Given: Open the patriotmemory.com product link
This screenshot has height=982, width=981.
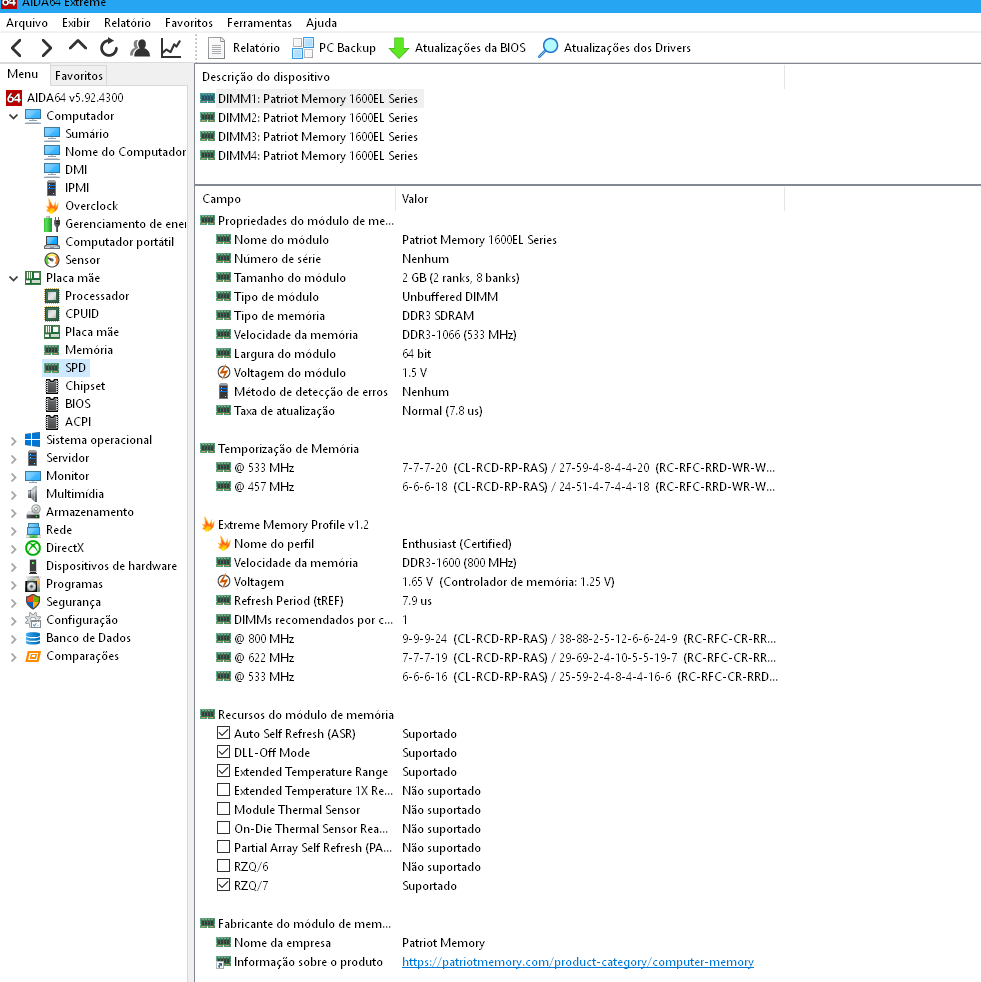Looking at the screenshot, I should pos(578,962).
